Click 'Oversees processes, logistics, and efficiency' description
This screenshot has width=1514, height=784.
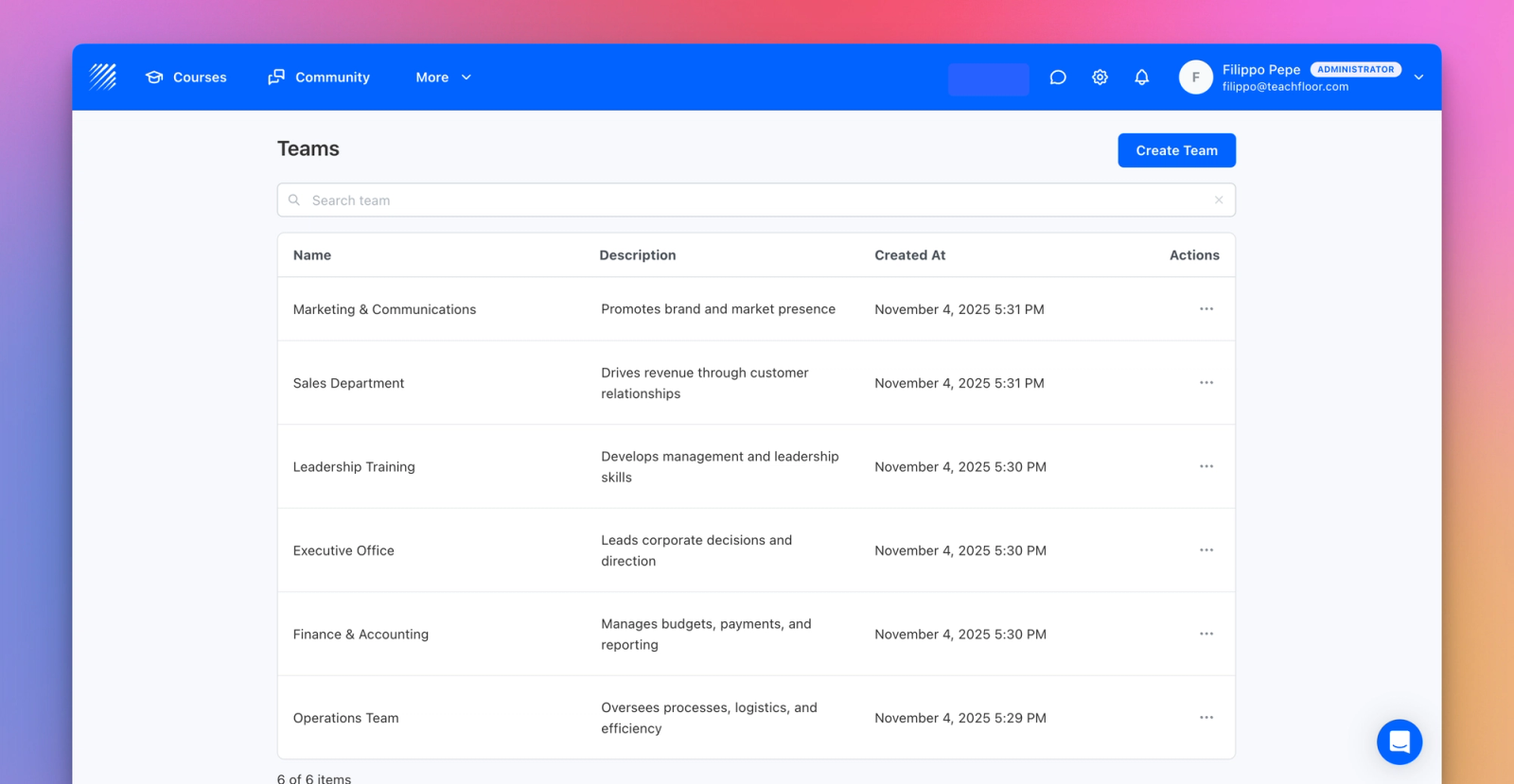(x=709, y=718)
